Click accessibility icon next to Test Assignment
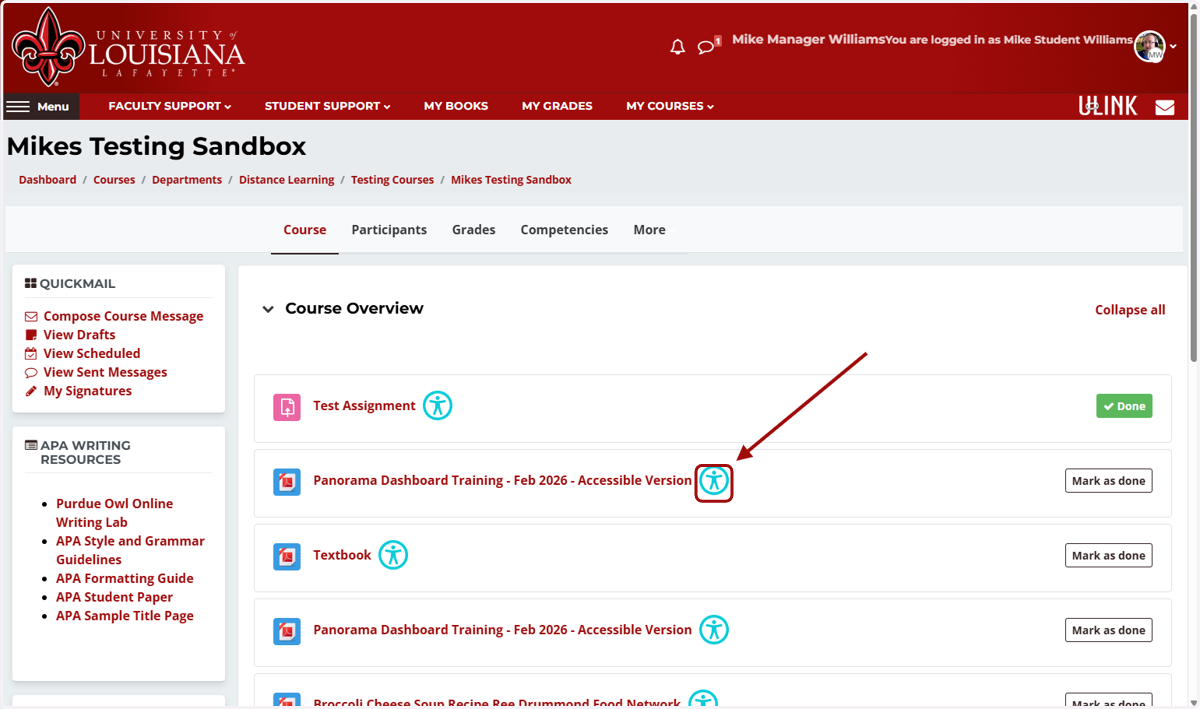This screenshot has width=1200, height=709. click(437, 405)
